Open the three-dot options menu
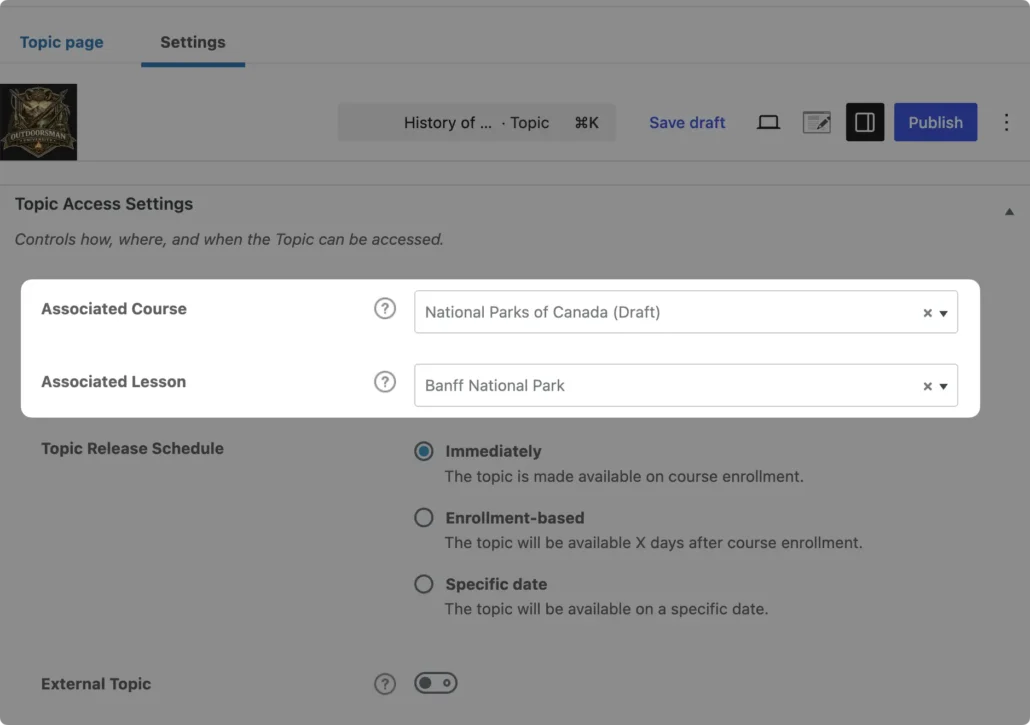The image size is (1030, 725). pyautogui.click(x=1006, y=122)
